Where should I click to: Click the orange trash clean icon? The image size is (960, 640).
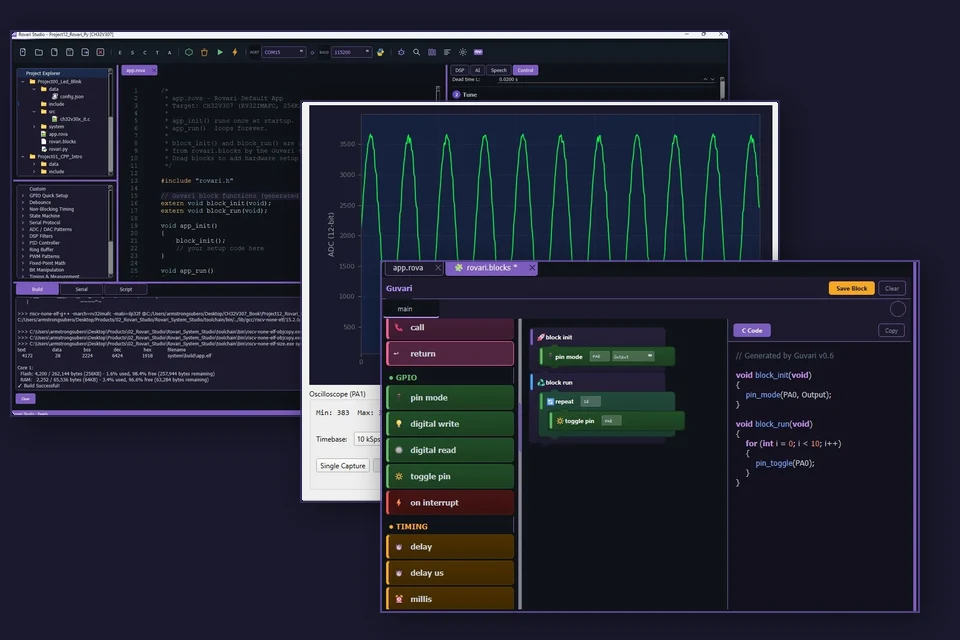pyautogui.click(x=204, y=53)
